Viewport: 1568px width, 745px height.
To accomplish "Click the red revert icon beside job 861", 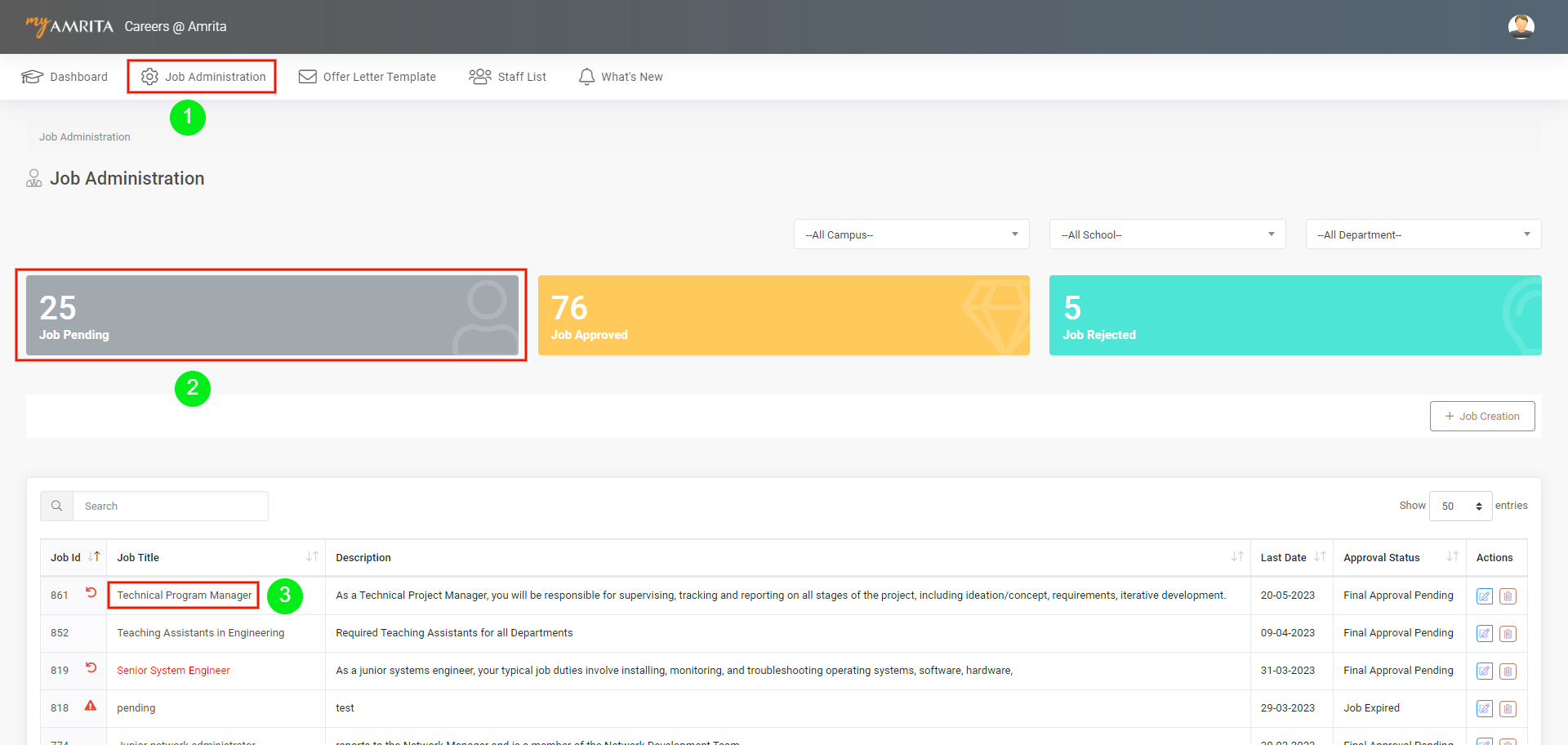I will [91, 593].
